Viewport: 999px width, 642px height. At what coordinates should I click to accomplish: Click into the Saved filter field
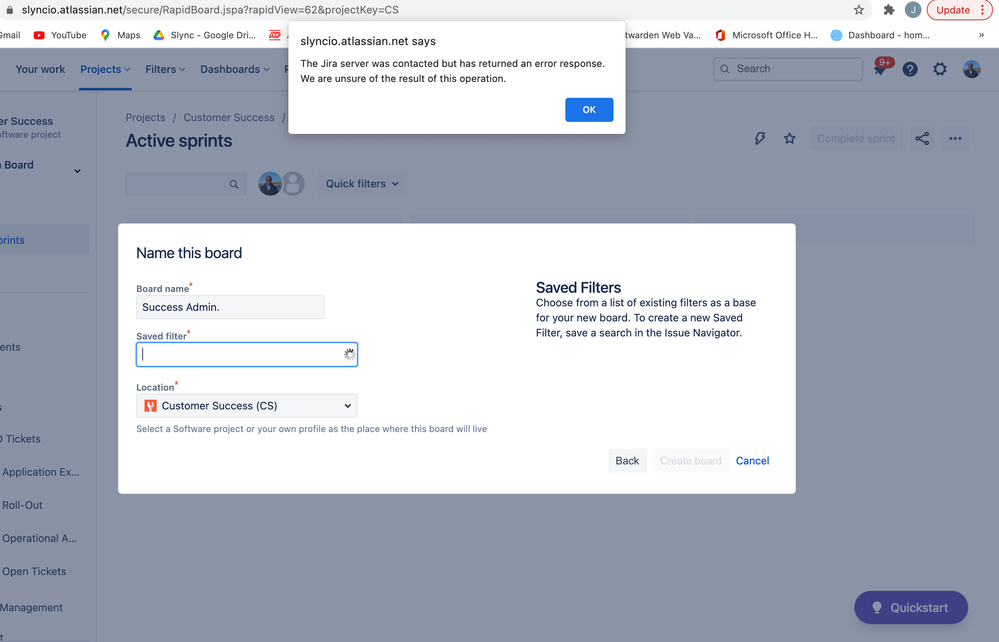(x=247, y=354)
